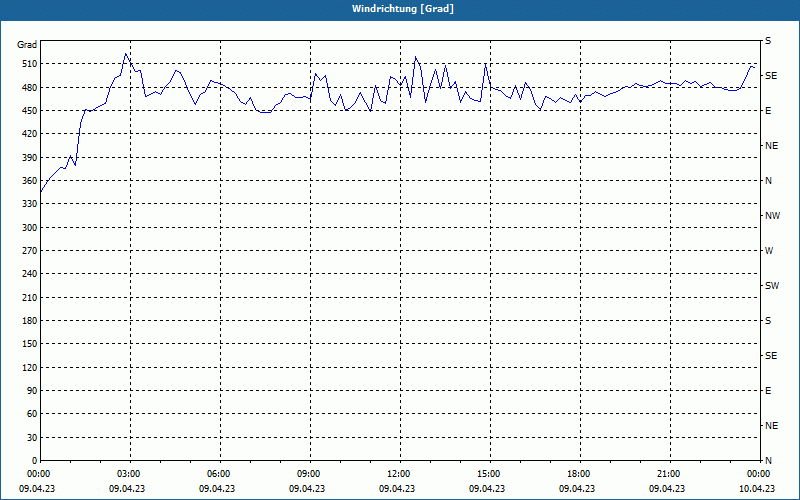Click compass label S level with 180 Grad
Screen dimensions: 800x500
tap(768, 321)
